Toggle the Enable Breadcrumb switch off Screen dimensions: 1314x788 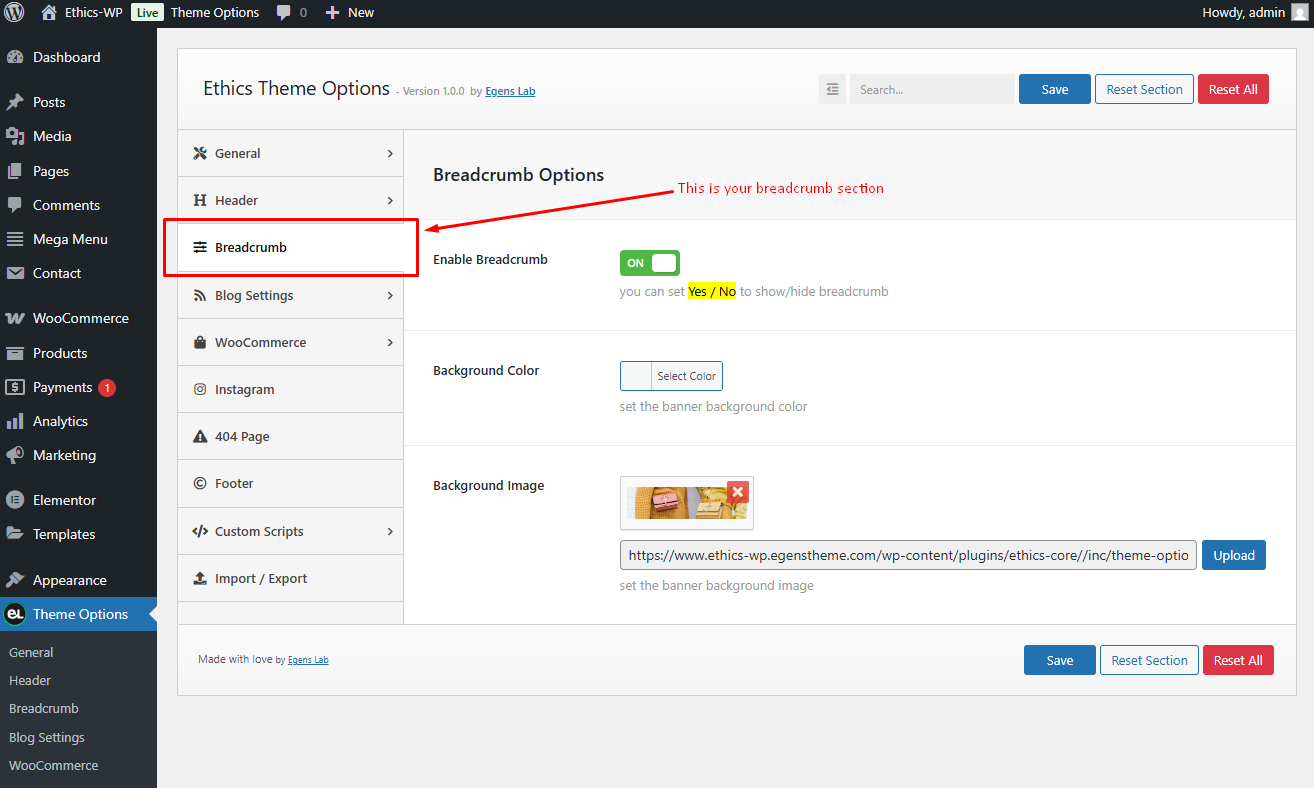click(x=649, y=263)
